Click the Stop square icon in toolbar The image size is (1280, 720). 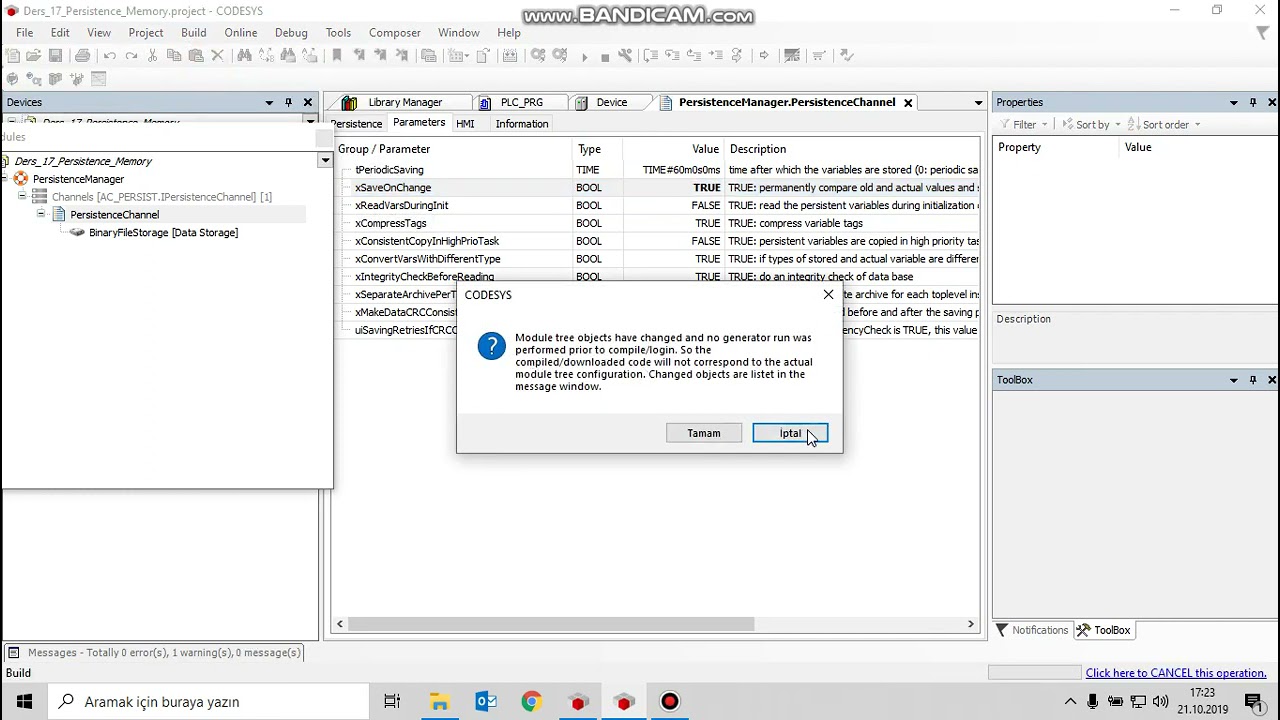[x=605, y=57]
